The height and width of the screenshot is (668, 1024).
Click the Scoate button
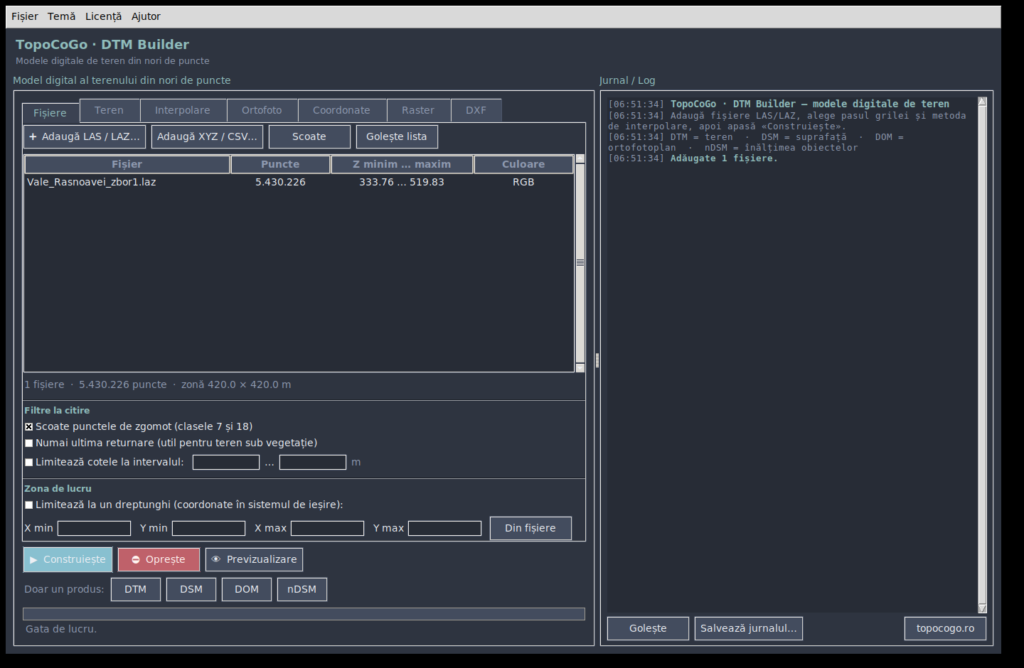(309, 136)
